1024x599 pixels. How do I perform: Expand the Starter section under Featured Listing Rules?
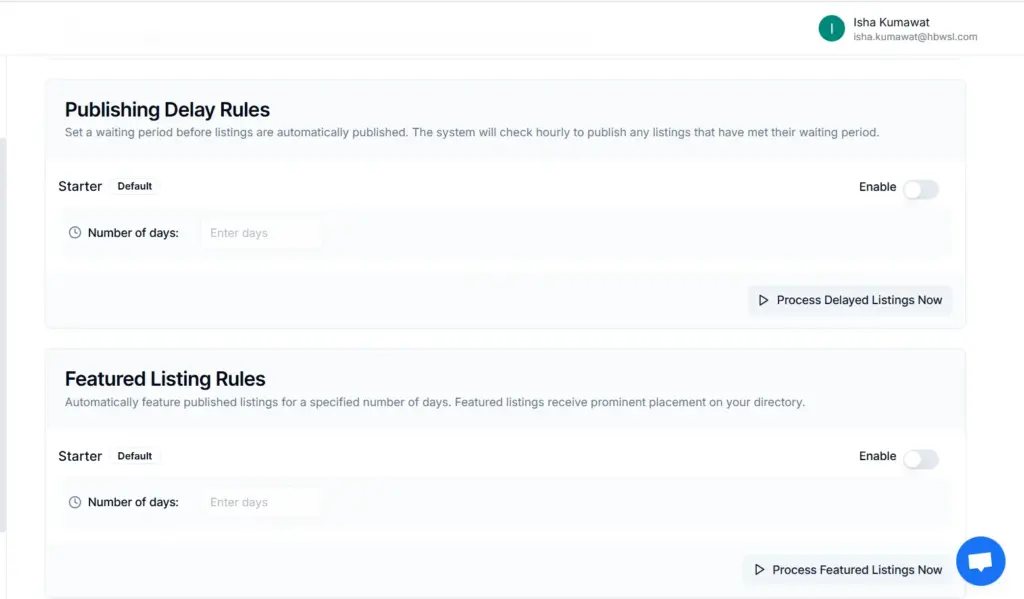point(80,456)
